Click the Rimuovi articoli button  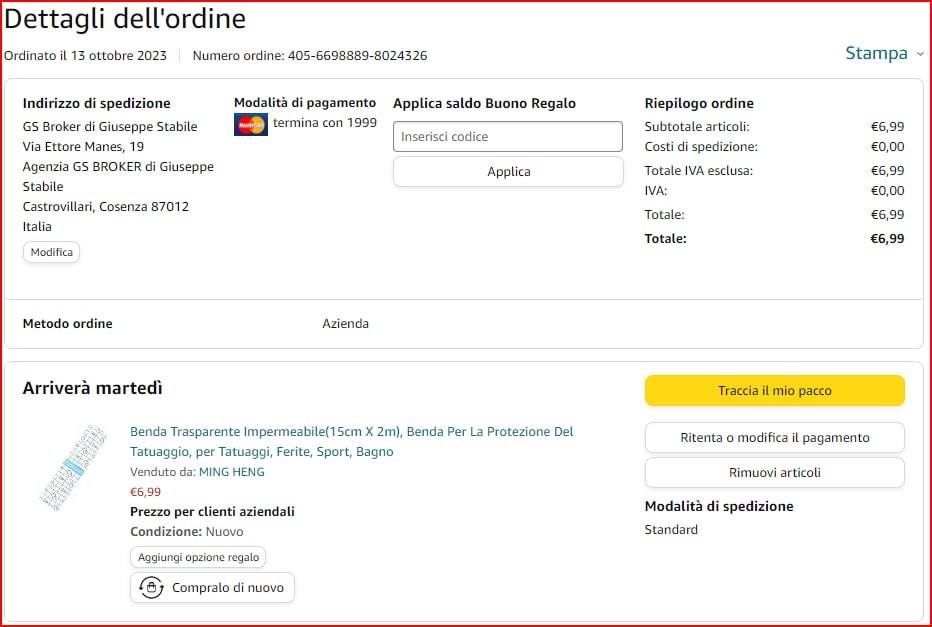click(x=774, y=473)
